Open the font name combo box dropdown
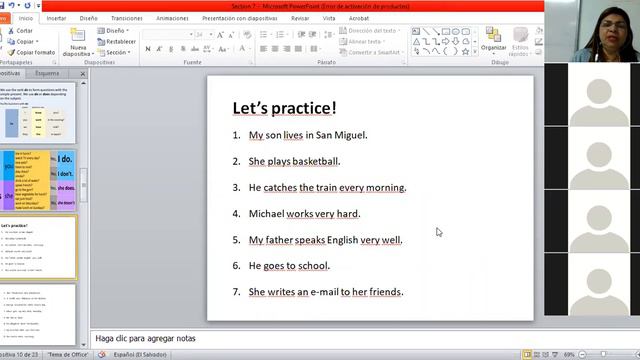The image size is (640, 360). click(x=191, y=35)
